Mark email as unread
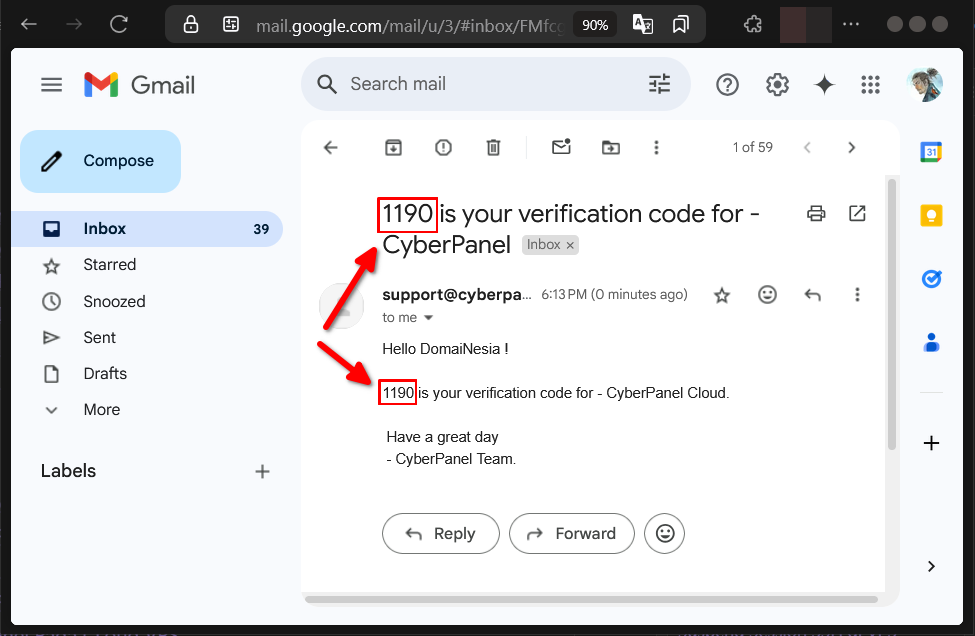Viewport: 975px width, 636px height. [x=561, y=147]
